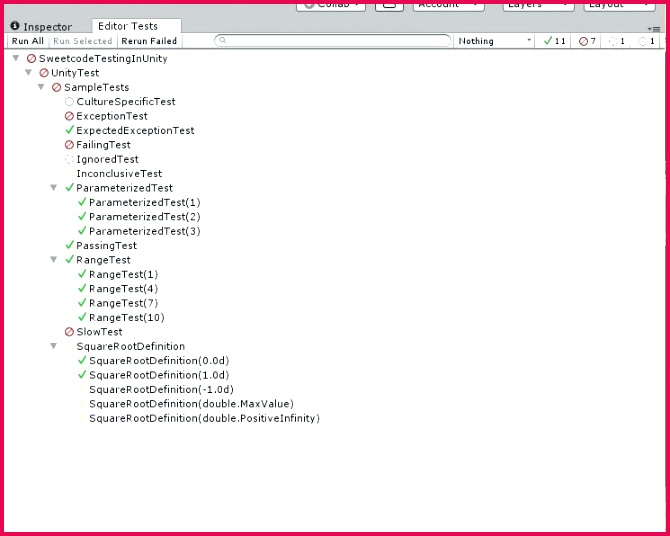670x536 pixels.
Task: Collapse the SampleTests tree node
Action: (41, 87)
